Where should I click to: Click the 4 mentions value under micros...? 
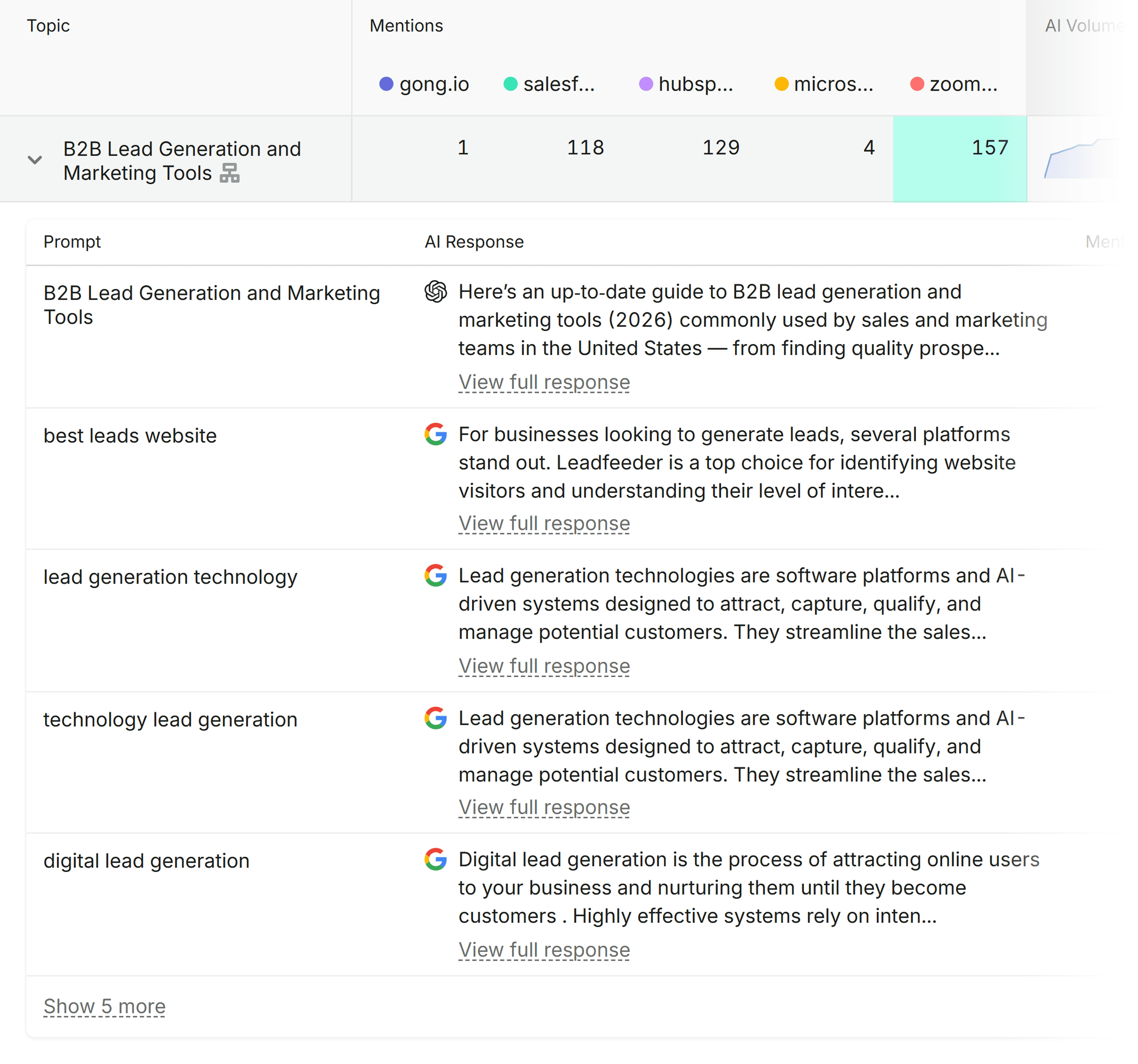(869, 148)
